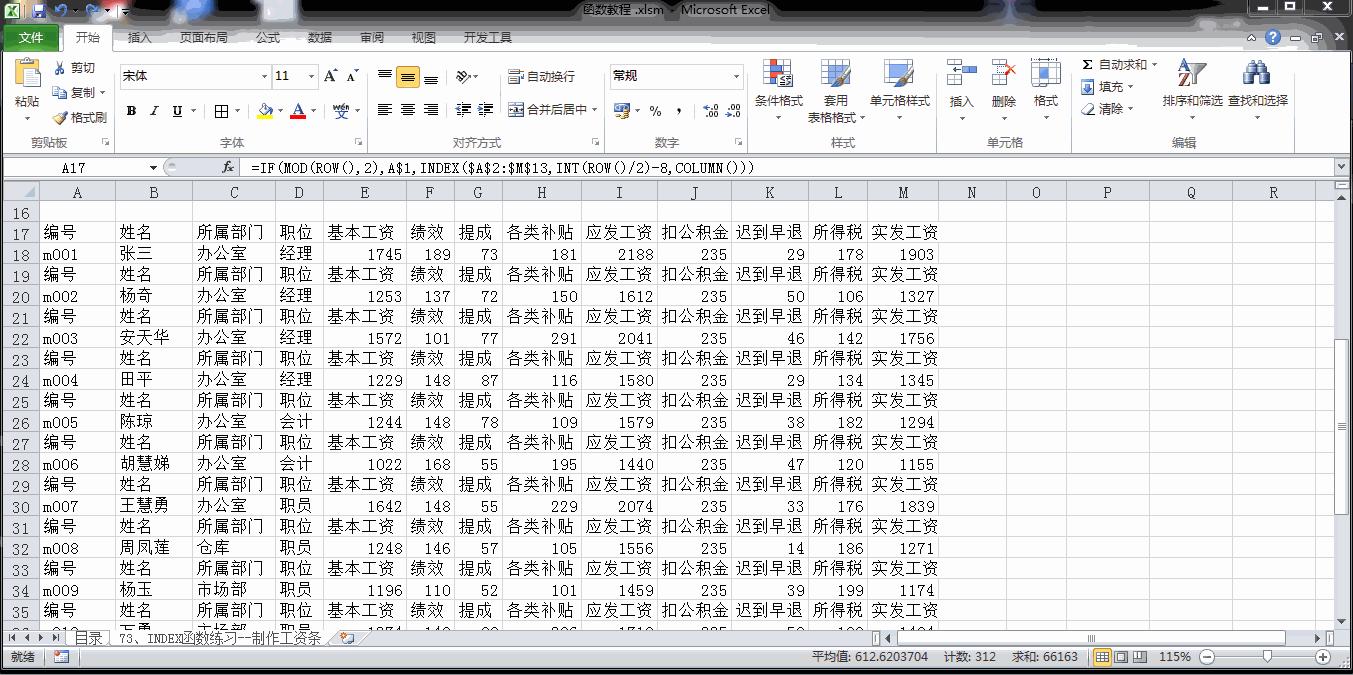1353x675 pixels.
Task: Click the Format Painter brush icon
Action: pyautogui.click(x=60, y=118)
